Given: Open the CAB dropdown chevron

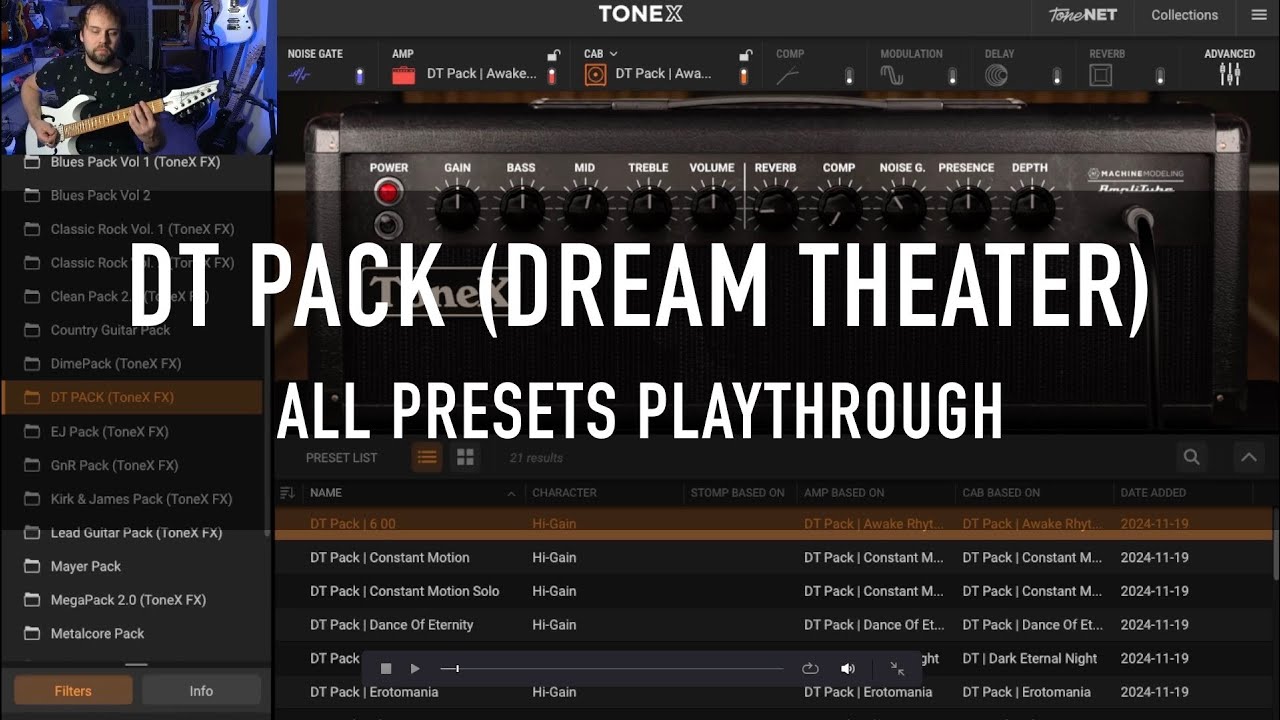Looking at the screenshot, I should 613,54.
